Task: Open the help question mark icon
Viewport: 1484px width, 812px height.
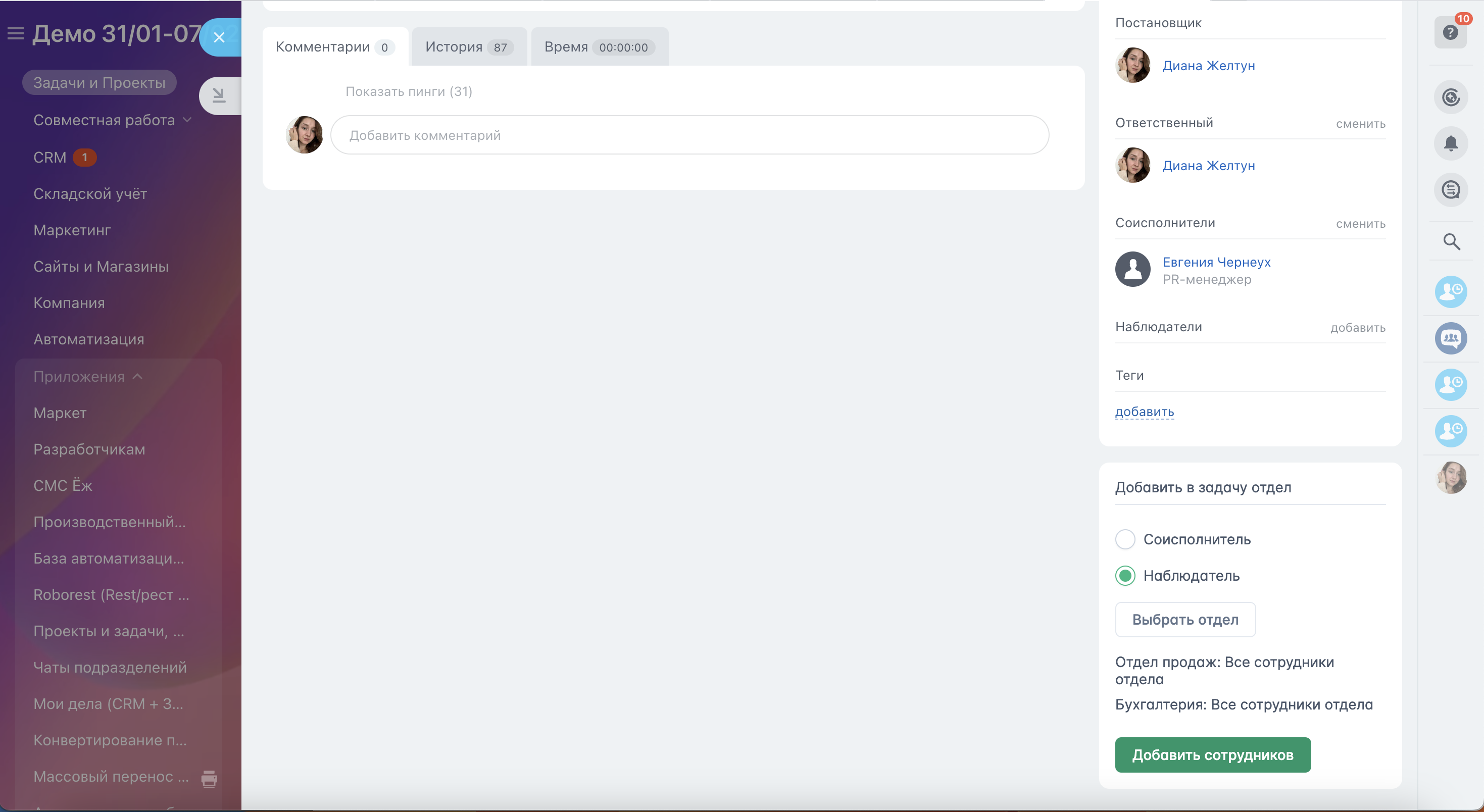Action: click(1450, 32)
